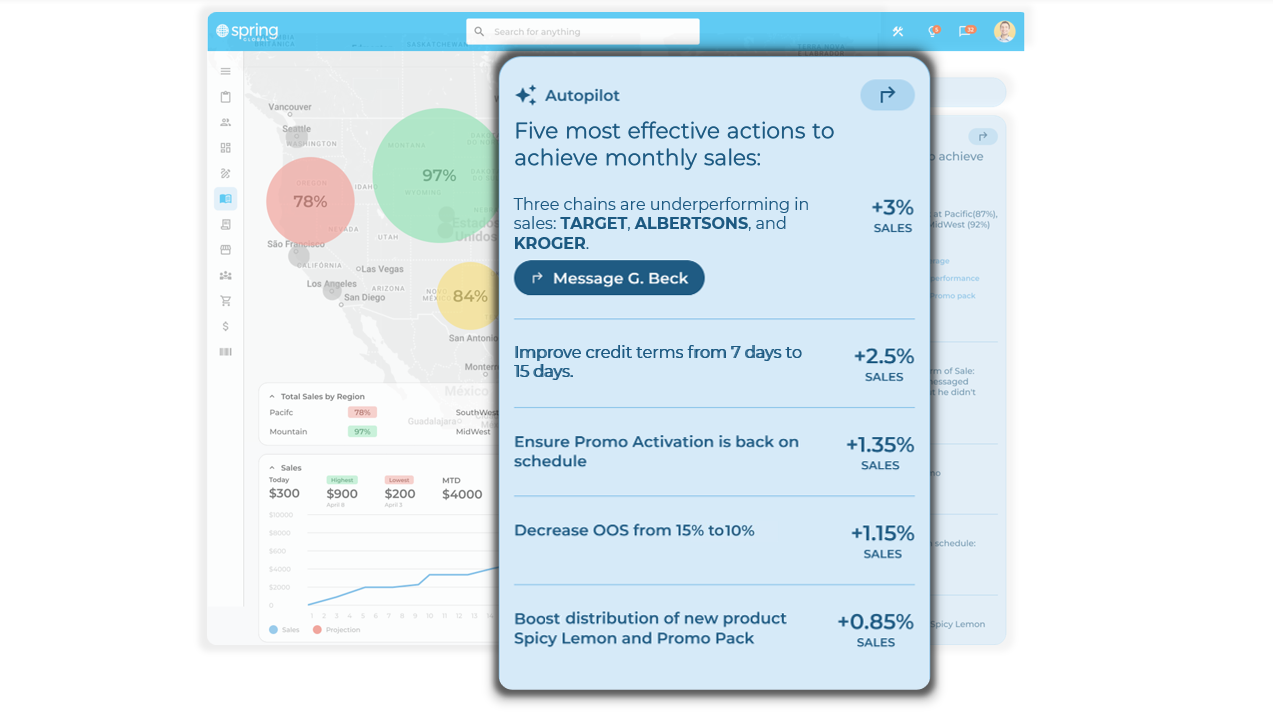1273x715 pixels.
Task: Select the 97% Mountain bubble on map
Action: click(436, 176)
